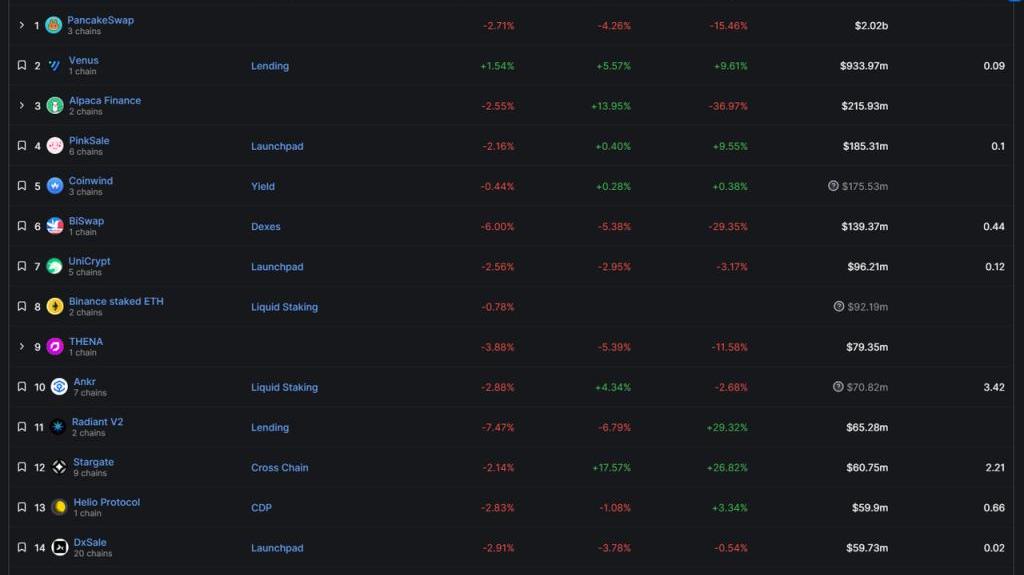Open the Radiant V2 protocol page
The width and height of the screenshot is (1024, 575).
[97, 422]
